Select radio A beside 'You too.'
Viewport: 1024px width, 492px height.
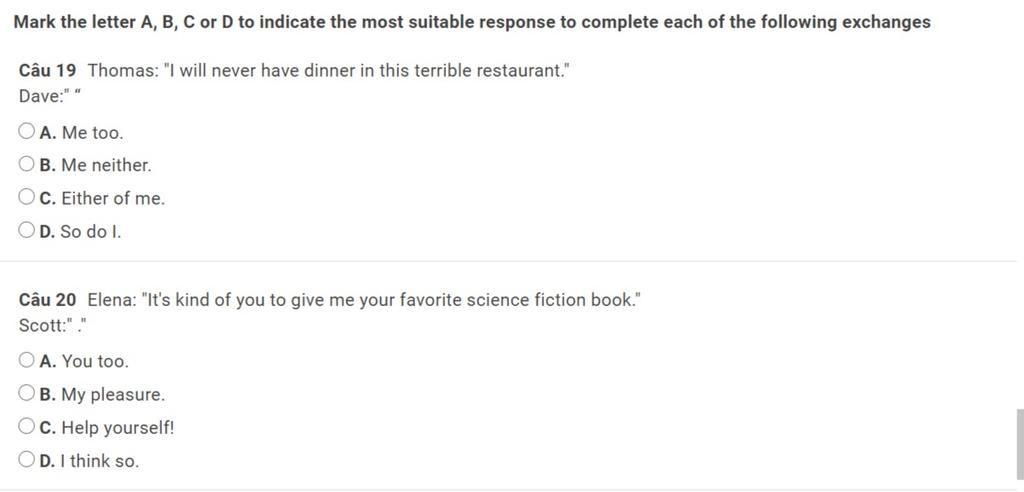coord(26,360)
